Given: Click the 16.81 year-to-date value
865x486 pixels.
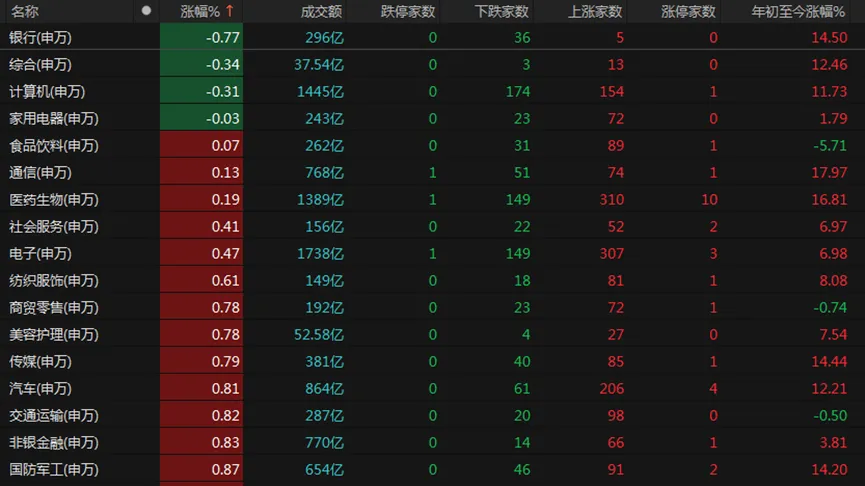Looking at the screenshot, I should [829, 200].
